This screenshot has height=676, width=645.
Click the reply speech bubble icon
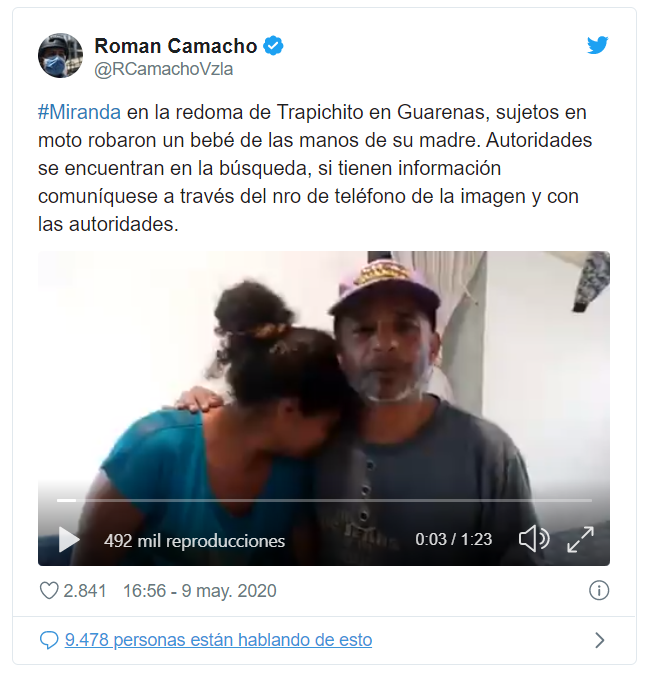[49, 640]
